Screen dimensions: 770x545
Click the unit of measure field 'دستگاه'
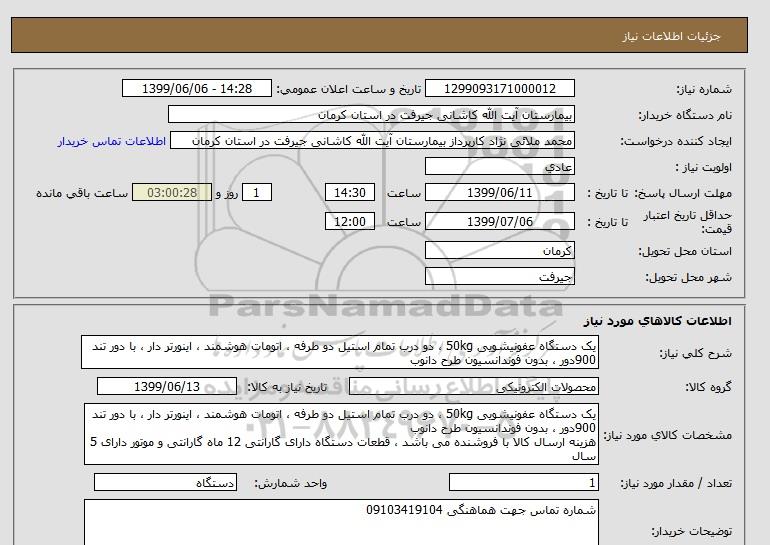[165, 483]
